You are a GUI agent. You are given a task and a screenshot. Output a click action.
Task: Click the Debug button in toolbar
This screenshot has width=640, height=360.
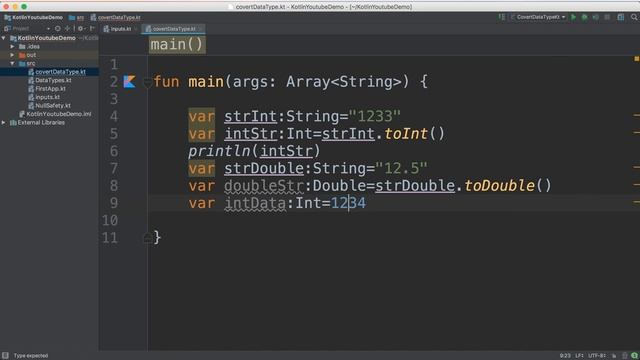coord(584,17)
